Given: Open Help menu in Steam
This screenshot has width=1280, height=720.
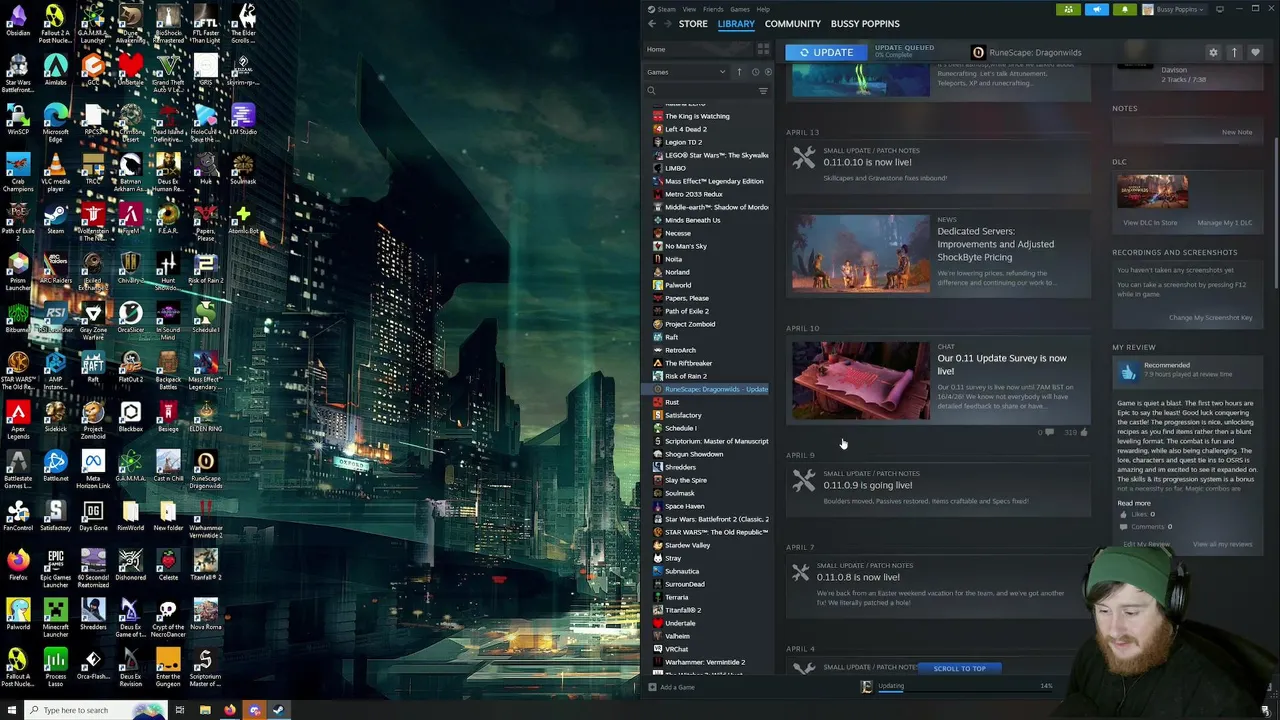Looking at the screenshot, I should (763, 9).
